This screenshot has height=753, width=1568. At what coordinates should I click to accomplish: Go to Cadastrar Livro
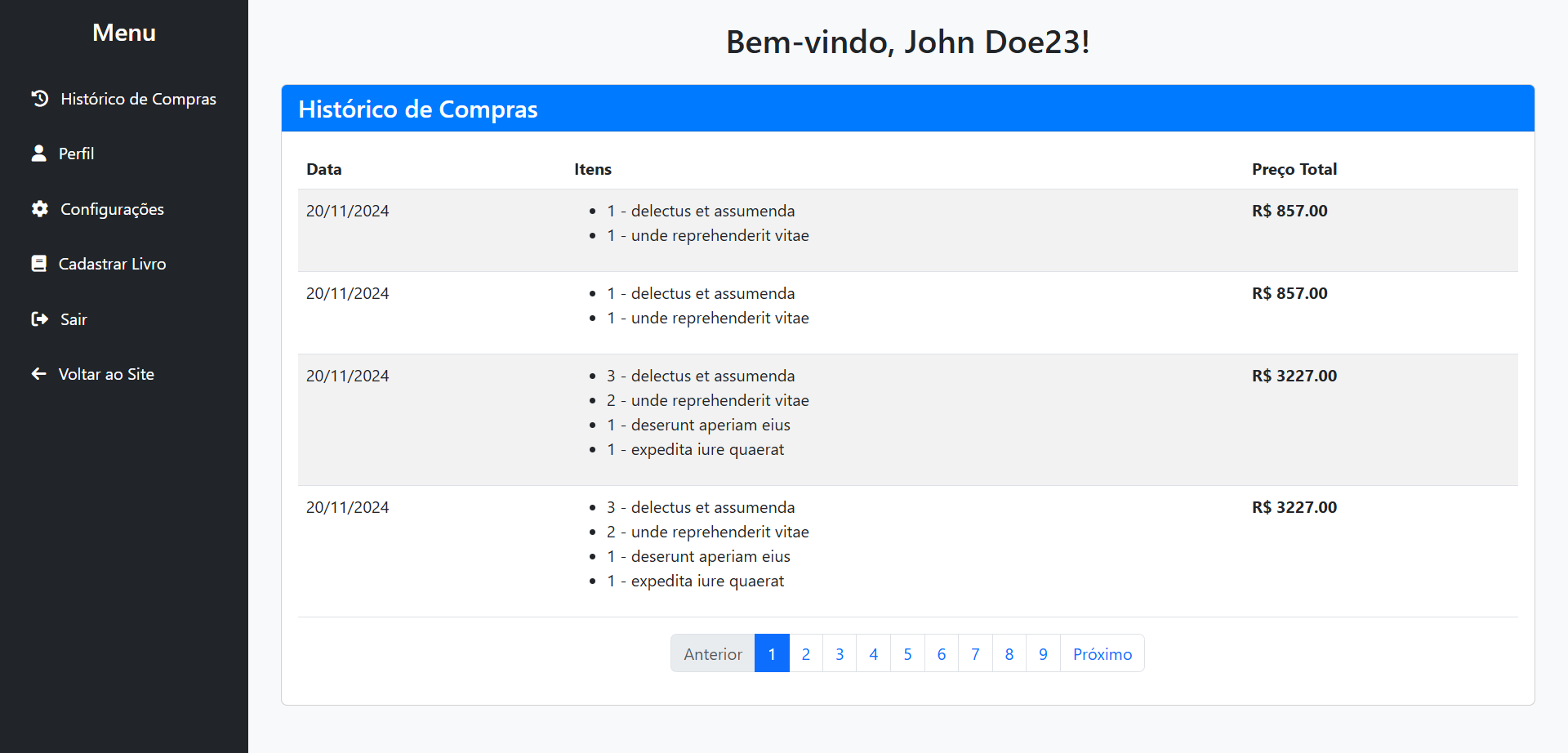[112, 263]
